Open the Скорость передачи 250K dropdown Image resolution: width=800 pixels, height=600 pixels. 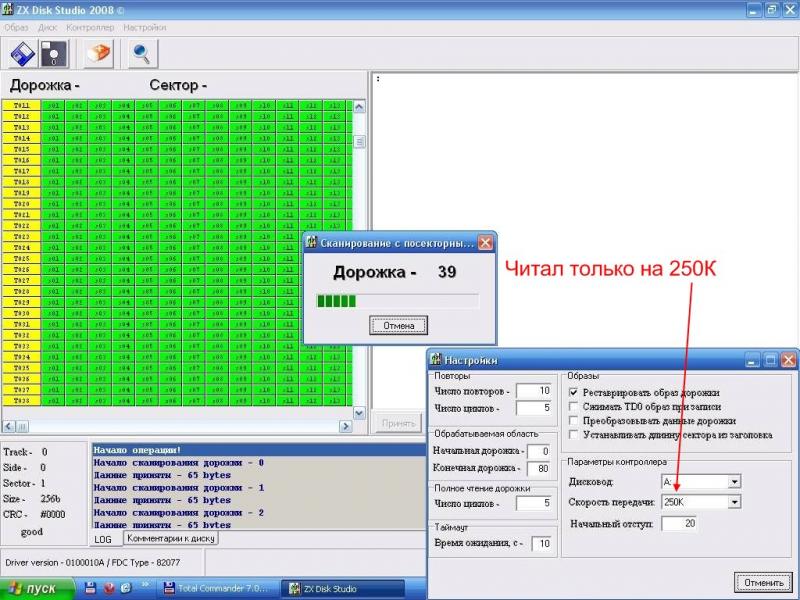[x=735, y=502]
